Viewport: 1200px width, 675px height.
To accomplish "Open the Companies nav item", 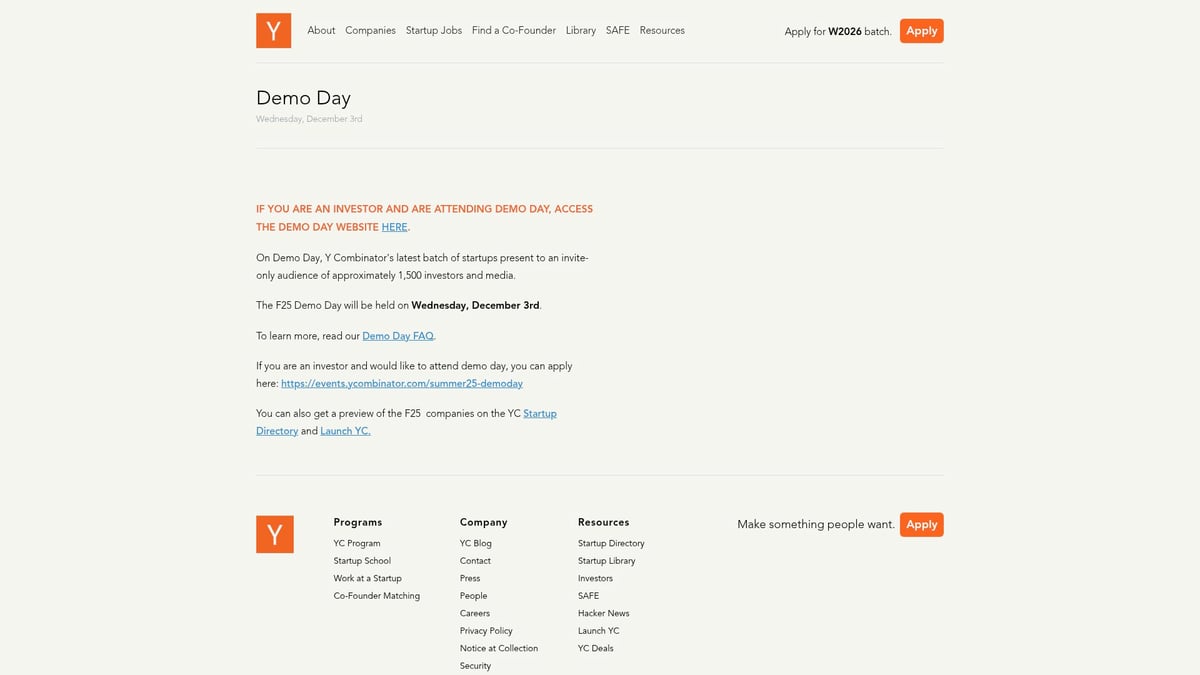I will 370,31.
